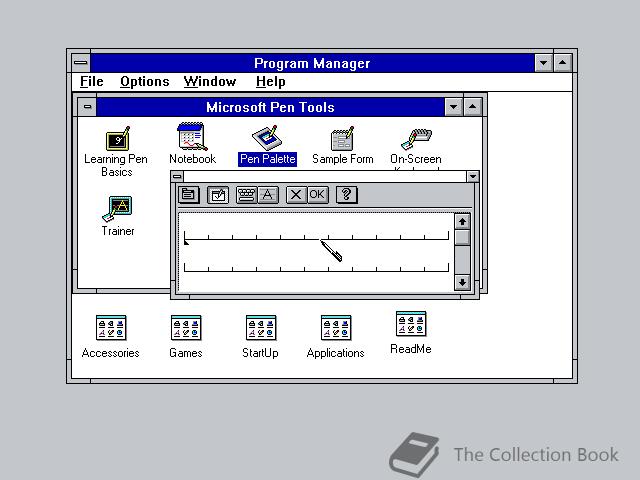Open the Window menu
This screenshot has height=480, width=640.
pos(210,82)
